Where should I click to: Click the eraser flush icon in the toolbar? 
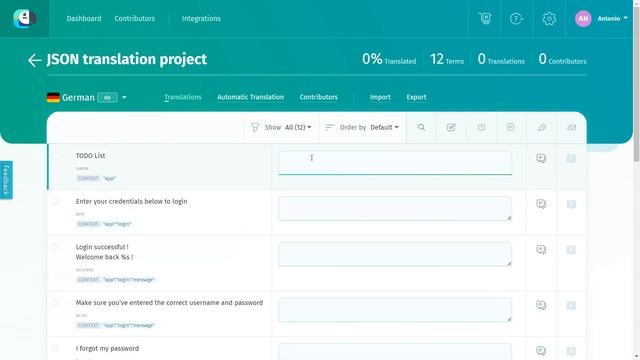pos(542,127)
